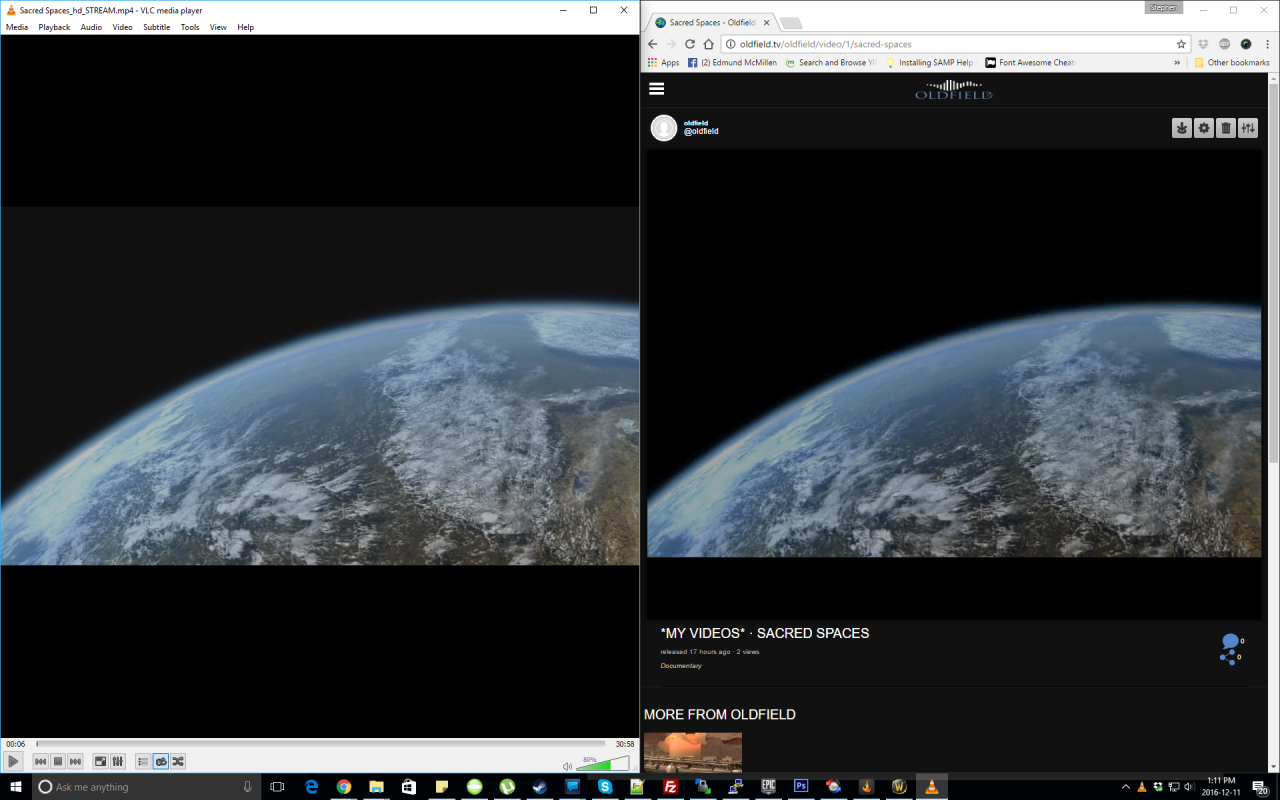Show hidden system tray icons
The height and width of the screenshot is (800, 1280).
tap(1125, 787)
